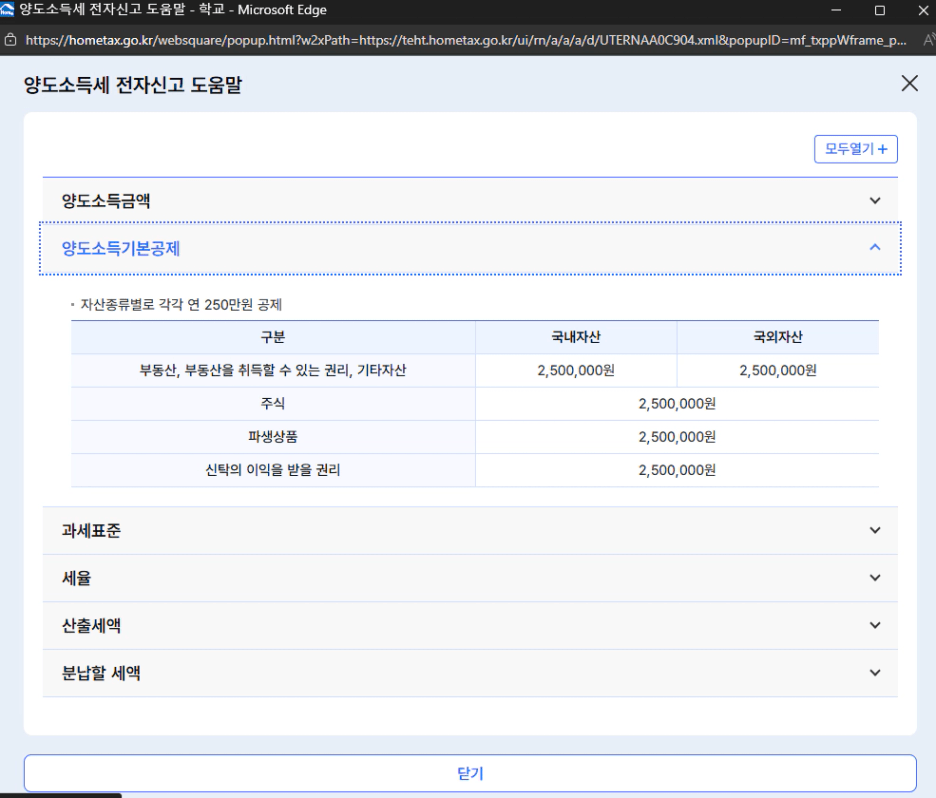Minimize the Edge popup window
936x798 pixels.
(x=835, y=10)
